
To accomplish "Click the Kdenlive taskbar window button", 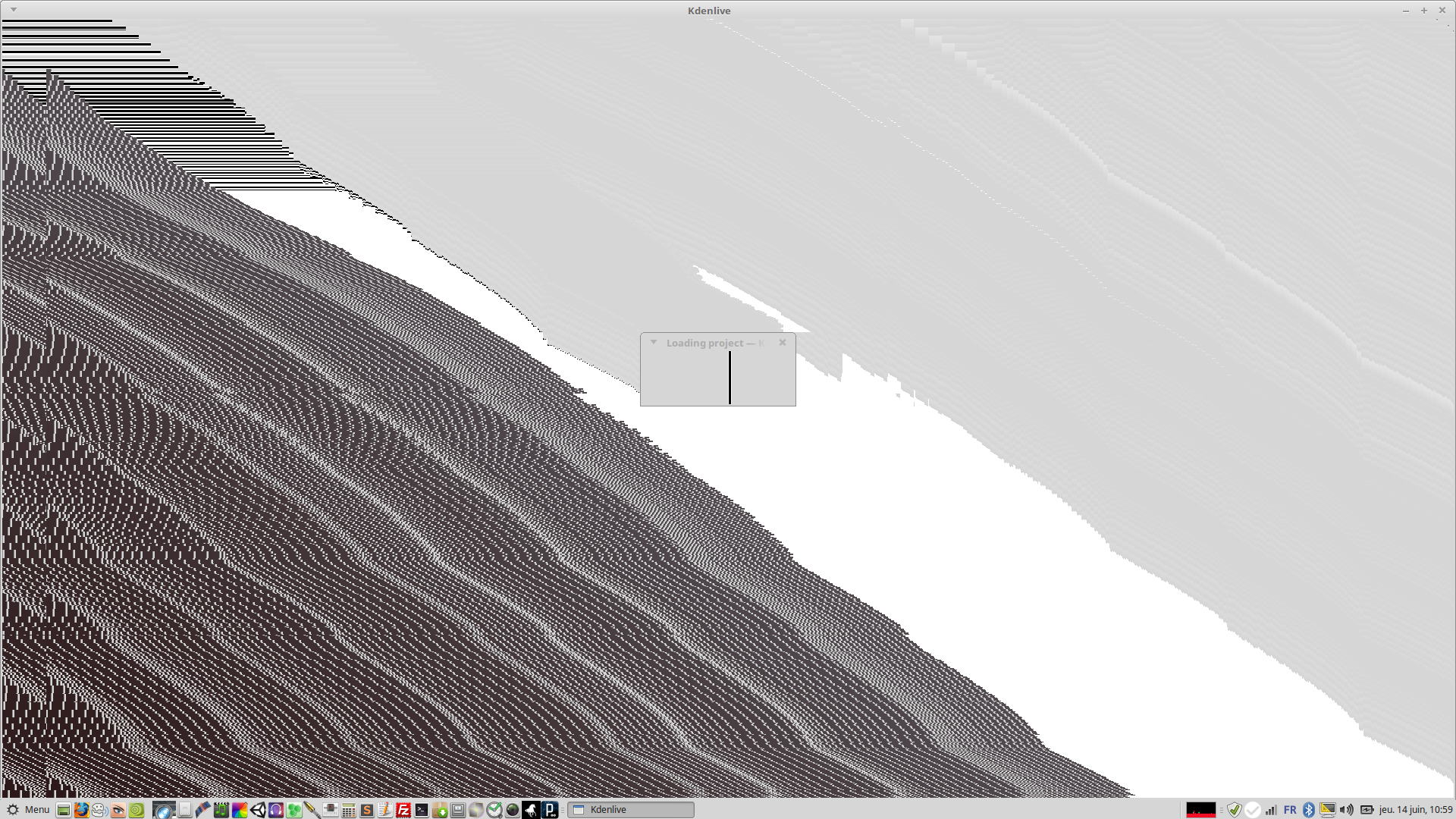I will pyautogui.click(x=631, y=809).
